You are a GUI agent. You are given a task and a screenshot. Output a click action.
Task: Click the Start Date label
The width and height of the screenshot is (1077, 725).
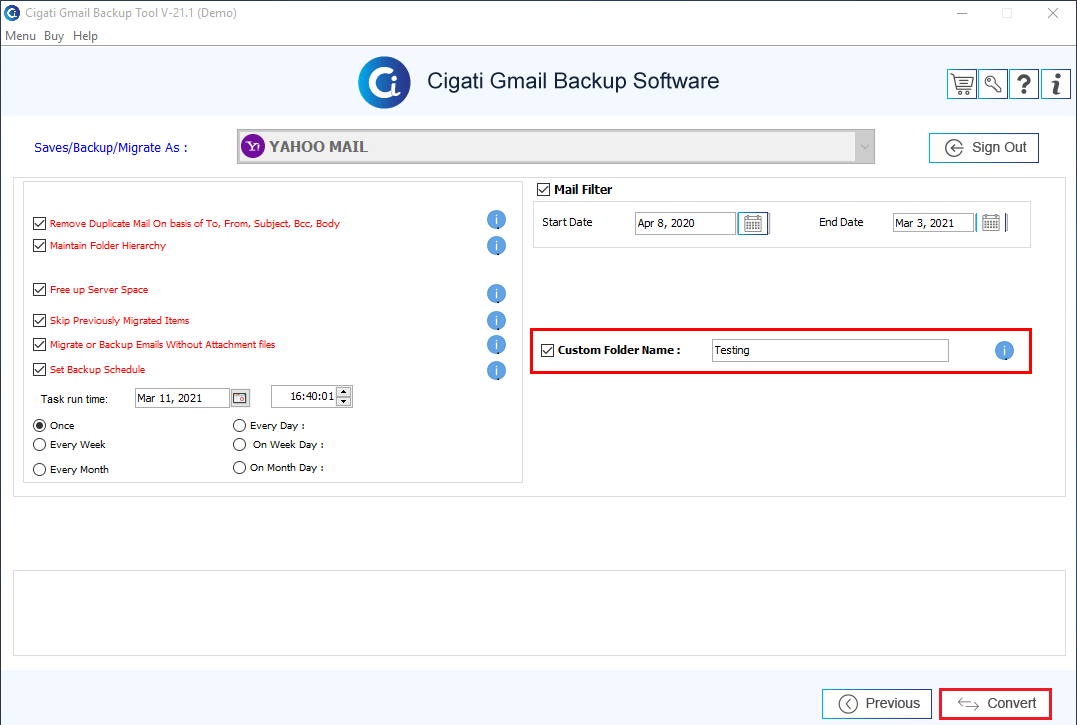pyautogui.click(x=567, y=222)
